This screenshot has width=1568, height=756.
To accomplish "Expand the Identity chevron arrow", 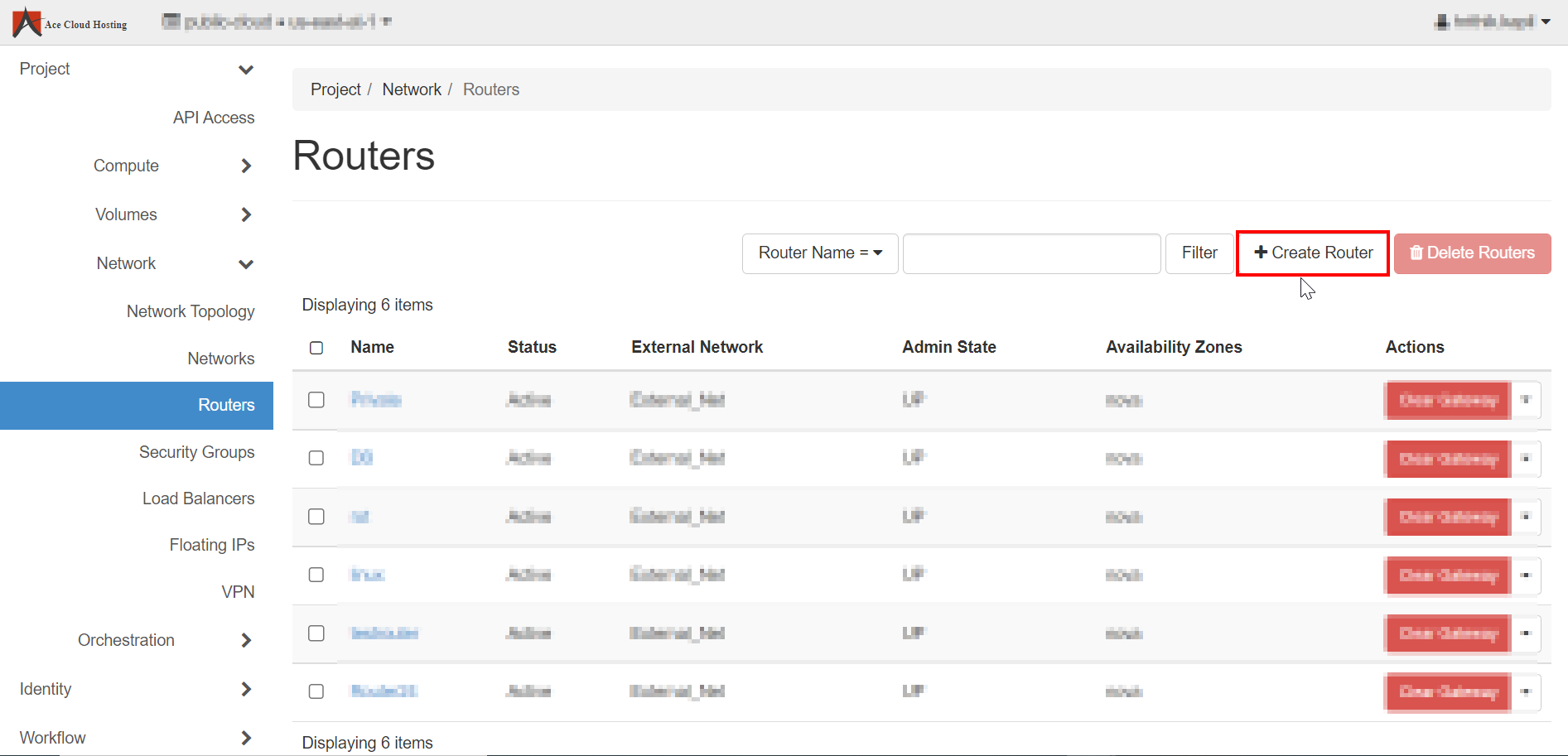I will click(x=245, y=690).
